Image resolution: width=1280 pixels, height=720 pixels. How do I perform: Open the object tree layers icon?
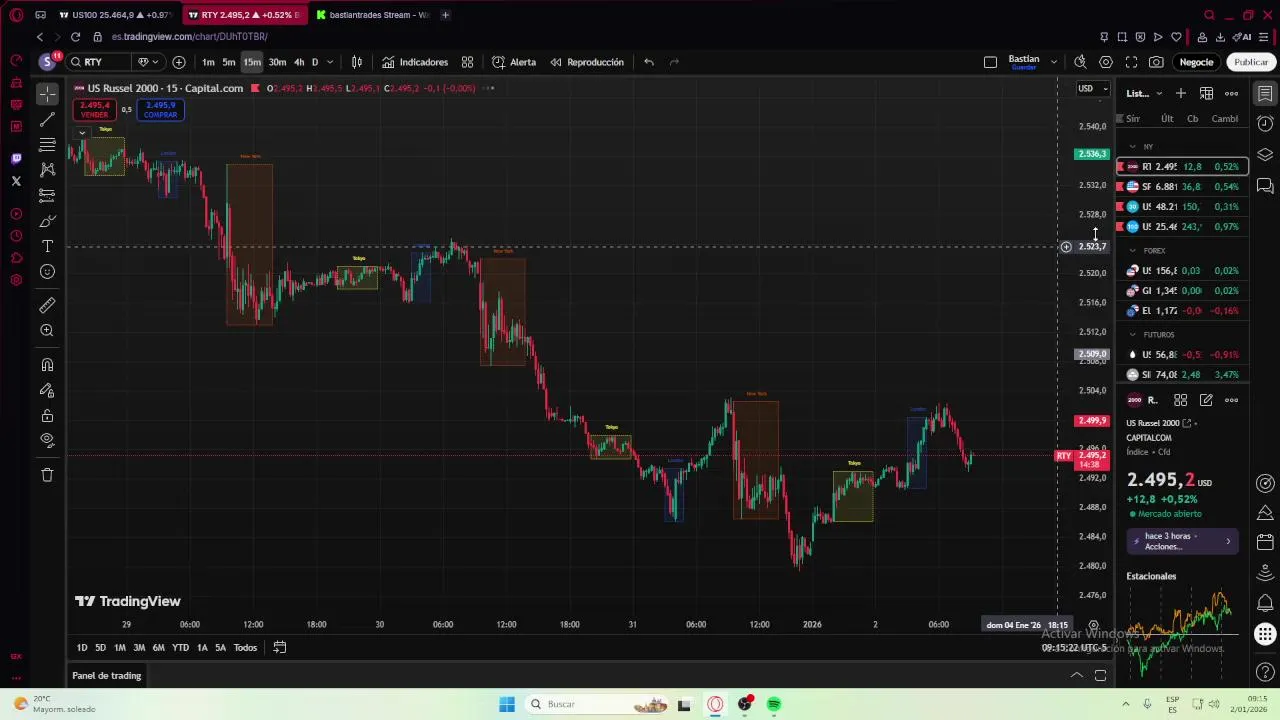click(1265, 155)
